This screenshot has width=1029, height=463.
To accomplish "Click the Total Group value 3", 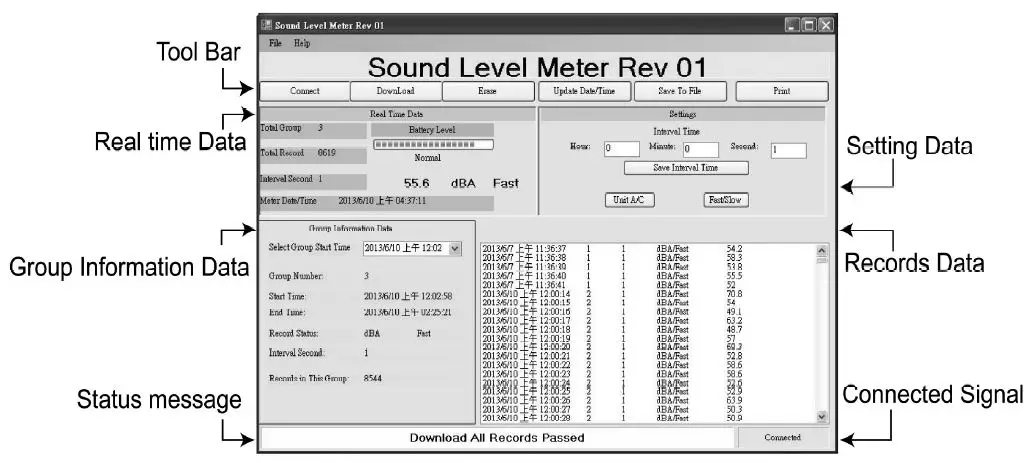I will tap(320, 128).
